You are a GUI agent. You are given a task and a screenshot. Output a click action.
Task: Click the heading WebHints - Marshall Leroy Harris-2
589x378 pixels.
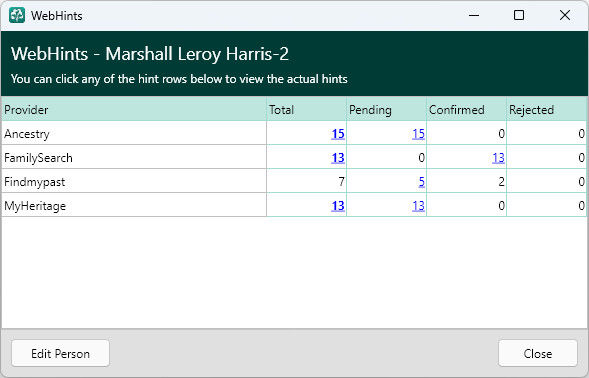150,54
